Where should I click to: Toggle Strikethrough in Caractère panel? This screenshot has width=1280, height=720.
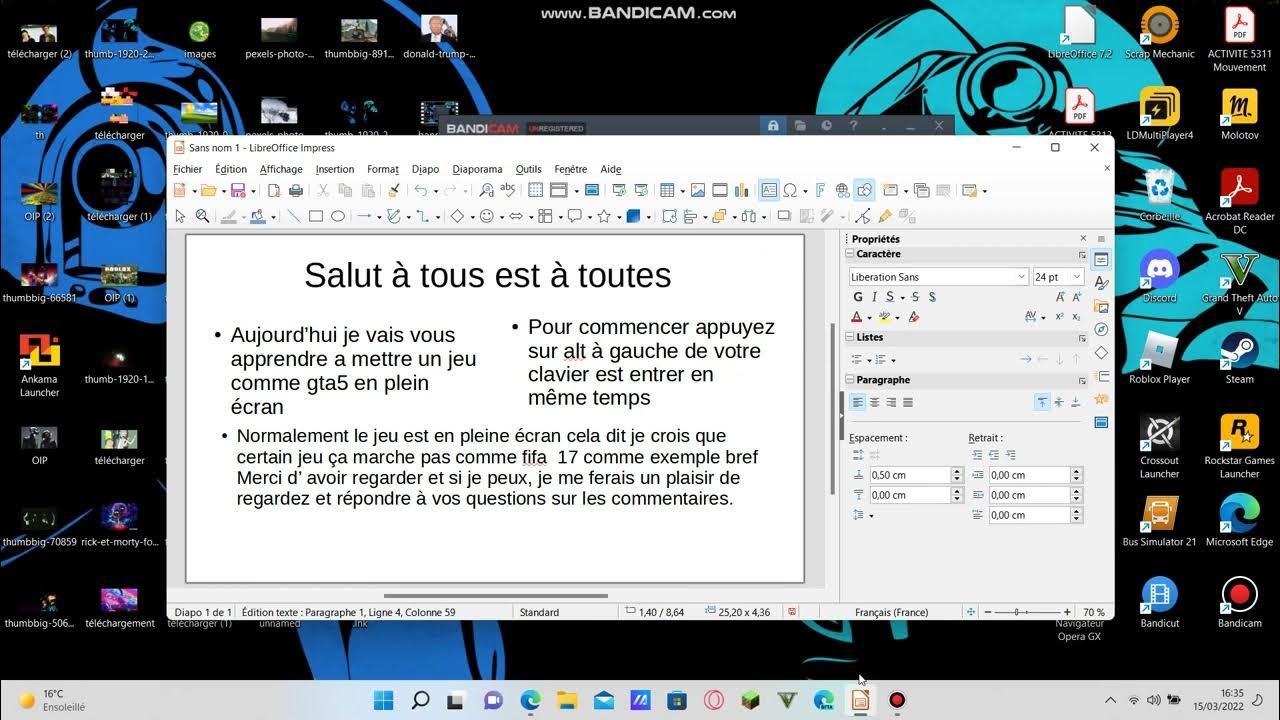coord(915,297)
